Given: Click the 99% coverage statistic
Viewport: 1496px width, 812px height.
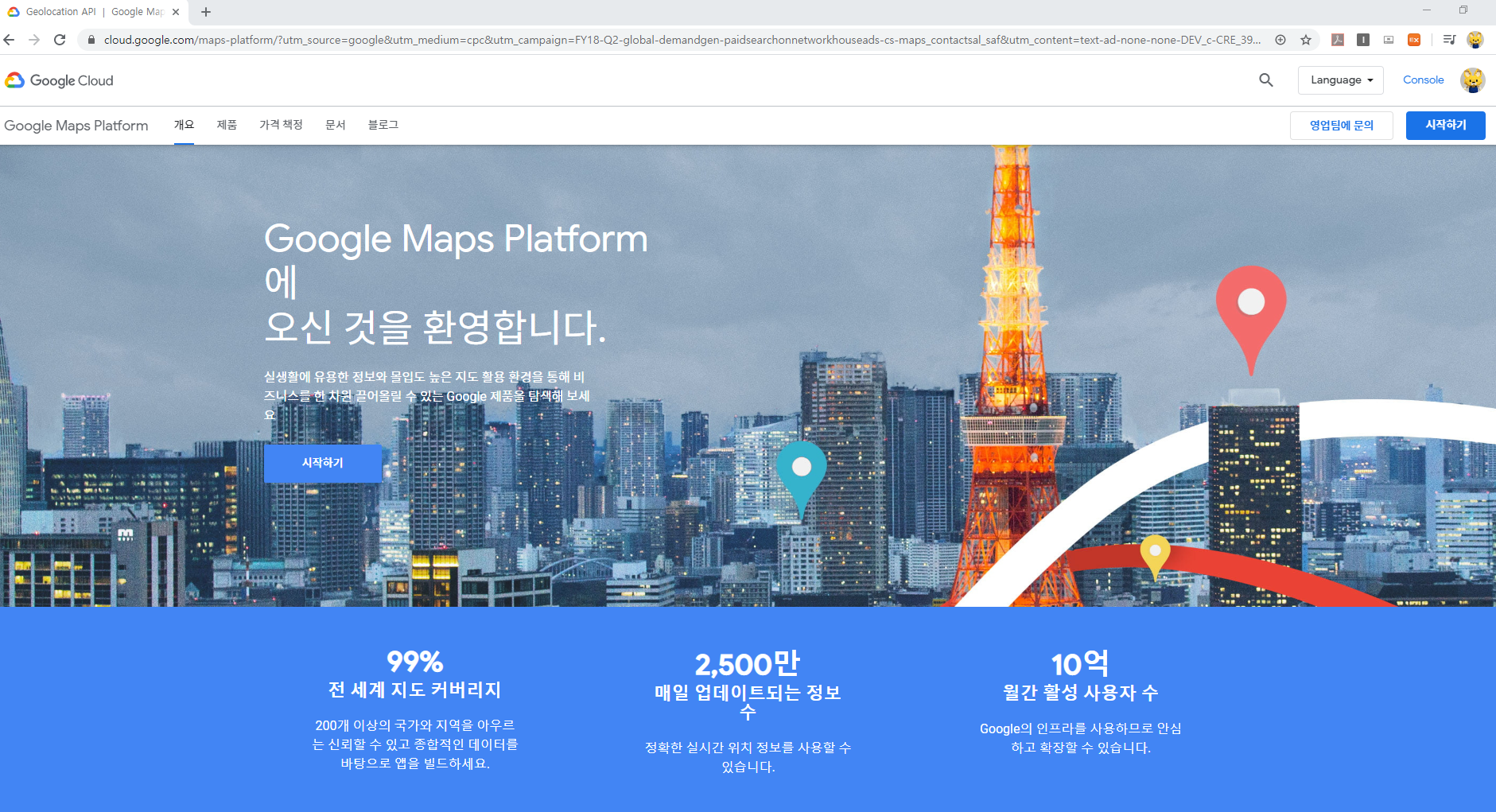Looking at the screenshot, I should pos(414,662).
